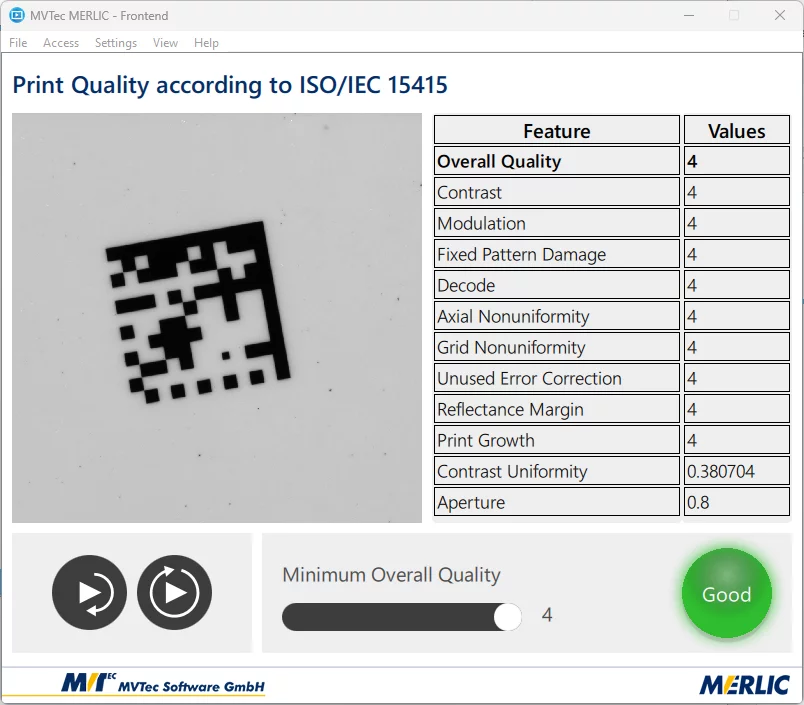Open the View menu
This screenshot has width=804, height=705.
pos(166,43)
